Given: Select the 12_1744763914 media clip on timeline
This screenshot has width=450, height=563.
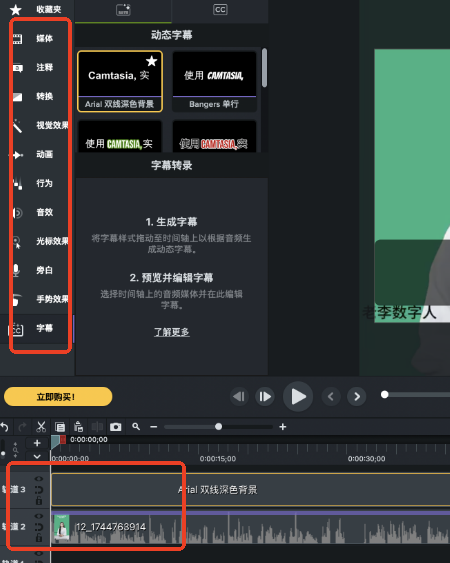Looking at the screenshot, I should click(x=251, y=527).
